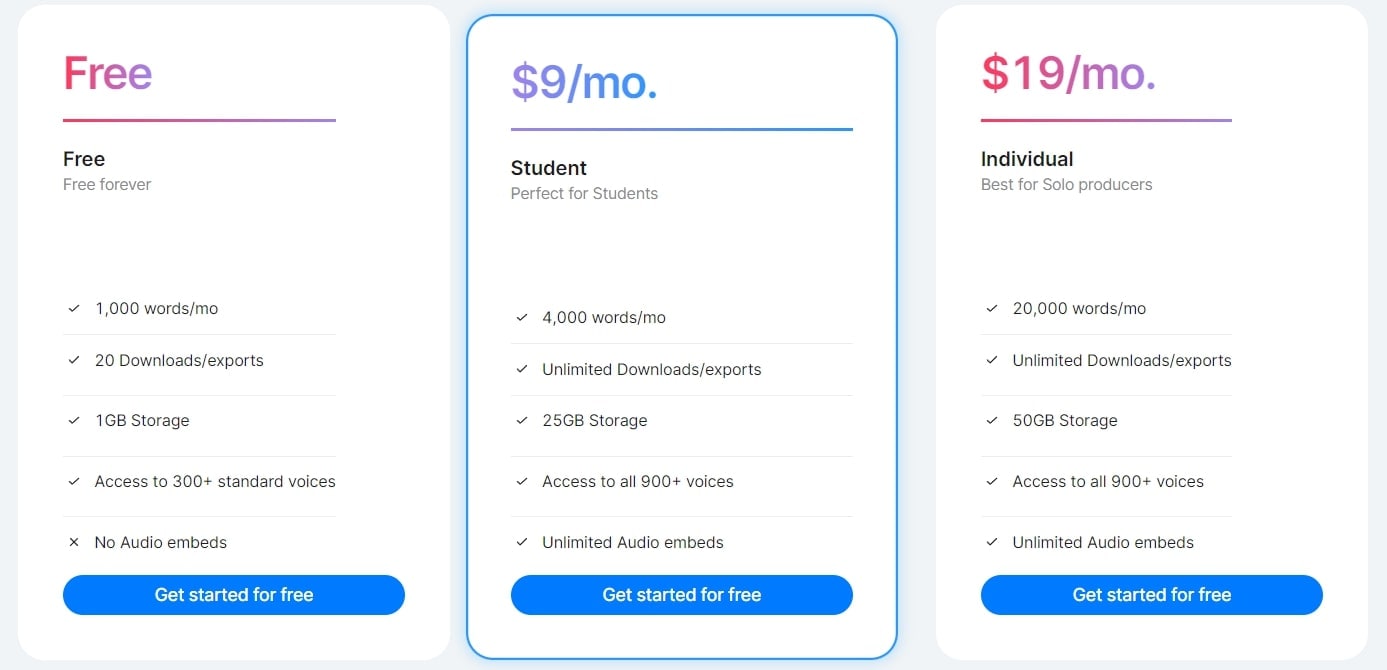Click checkmark icon beside 1,000 words/mo

(x=74, y=309)
